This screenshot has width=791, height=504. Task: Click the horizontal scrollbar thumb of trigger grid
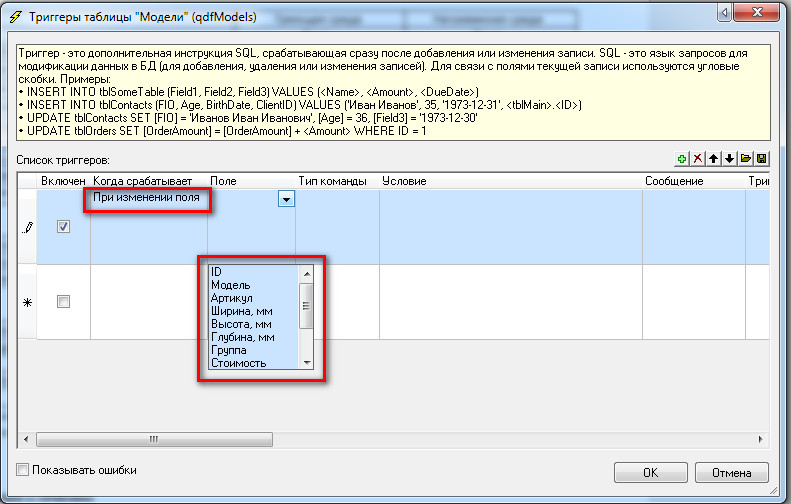tap(153, 439)
